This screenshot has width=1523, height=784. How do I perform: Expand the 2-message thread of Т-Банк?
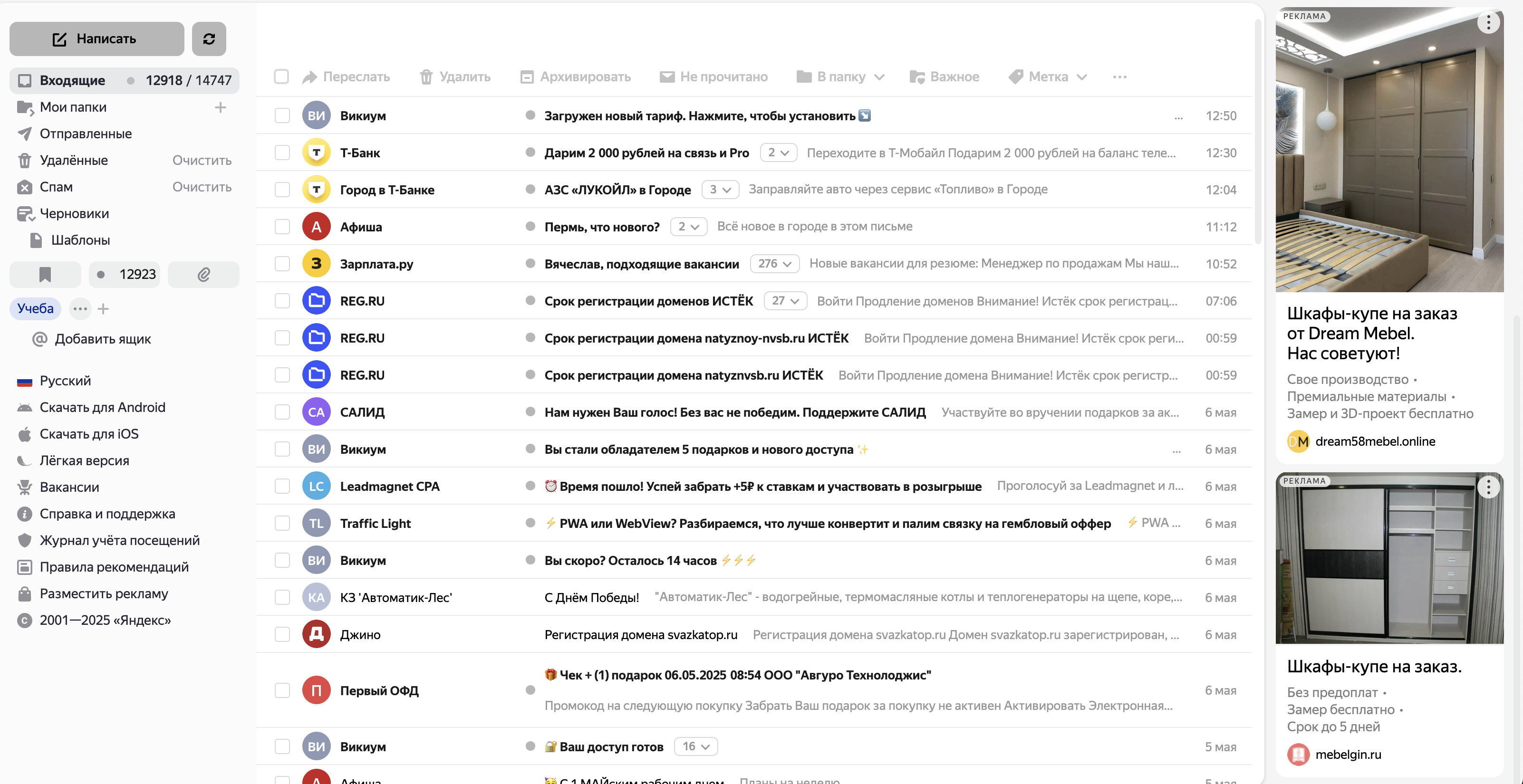click(778, 153)
